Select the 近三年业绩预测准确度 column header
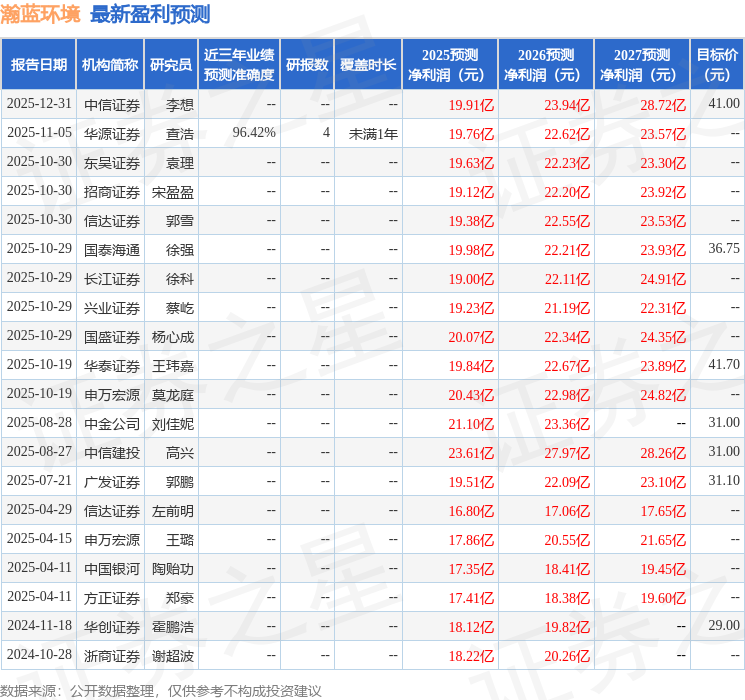Screen dimensions: 745x700 tap(239, 65)
